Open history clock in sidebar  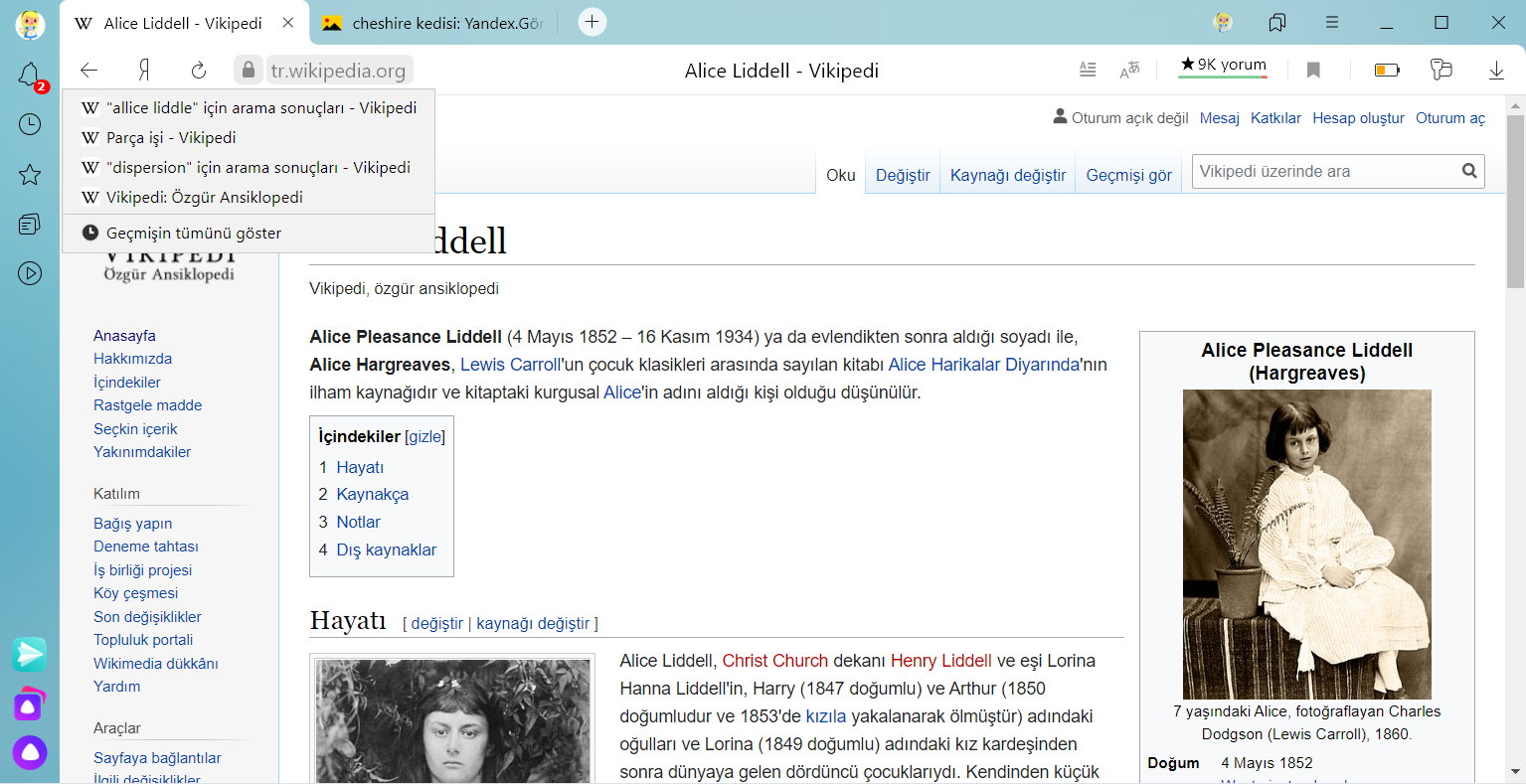30,124
